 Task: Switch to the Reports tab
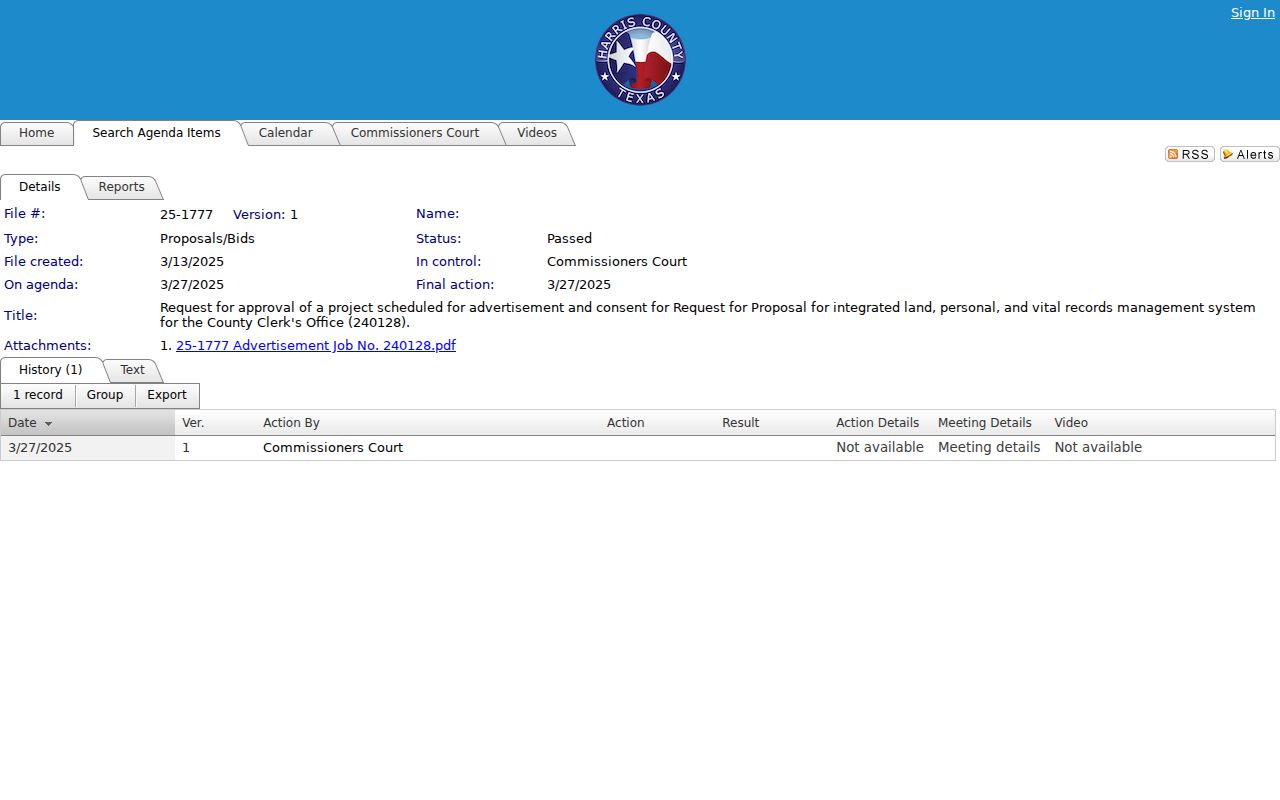121,187
